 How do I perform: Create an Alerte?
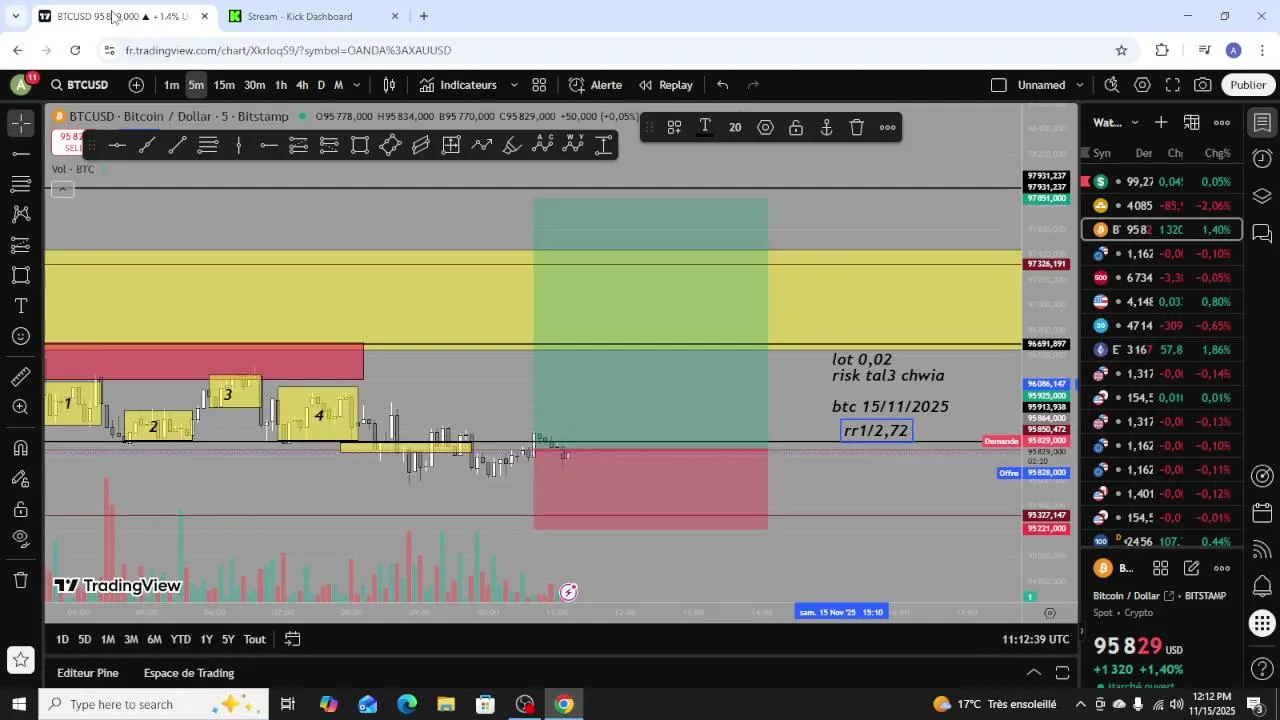point(595,85)
